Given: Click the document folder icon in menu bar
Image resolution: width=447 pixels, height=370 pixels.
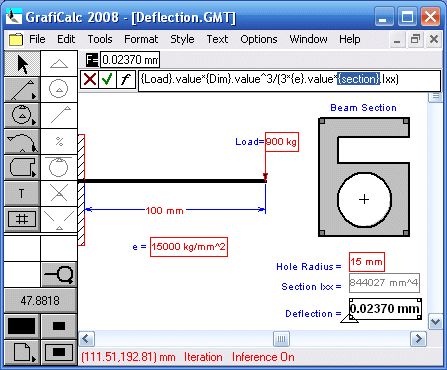Looking at the screenshot, I should click(x=16, y=39).
